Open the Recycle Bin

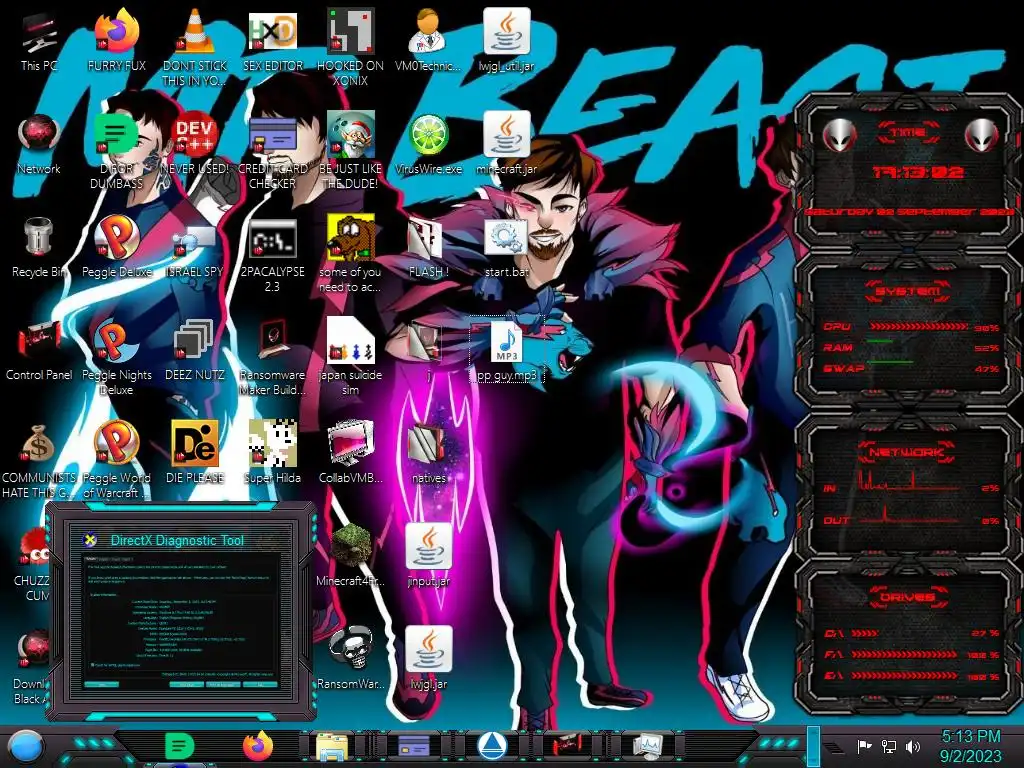[x=39, y=248]
